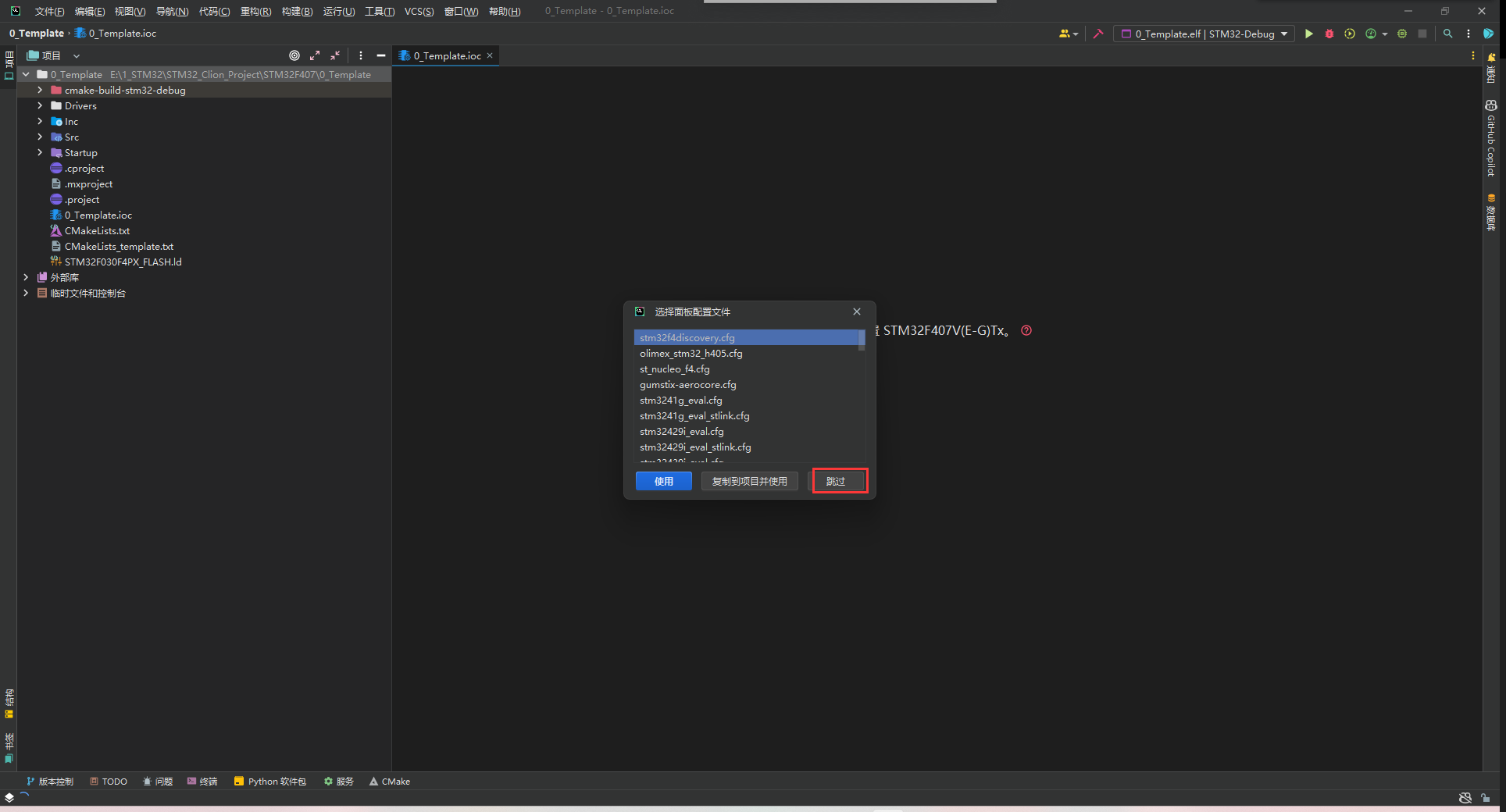Expand all nodes using the expand-arrows icon
Screen dimensions: 1506x812
tap(315, 55)
